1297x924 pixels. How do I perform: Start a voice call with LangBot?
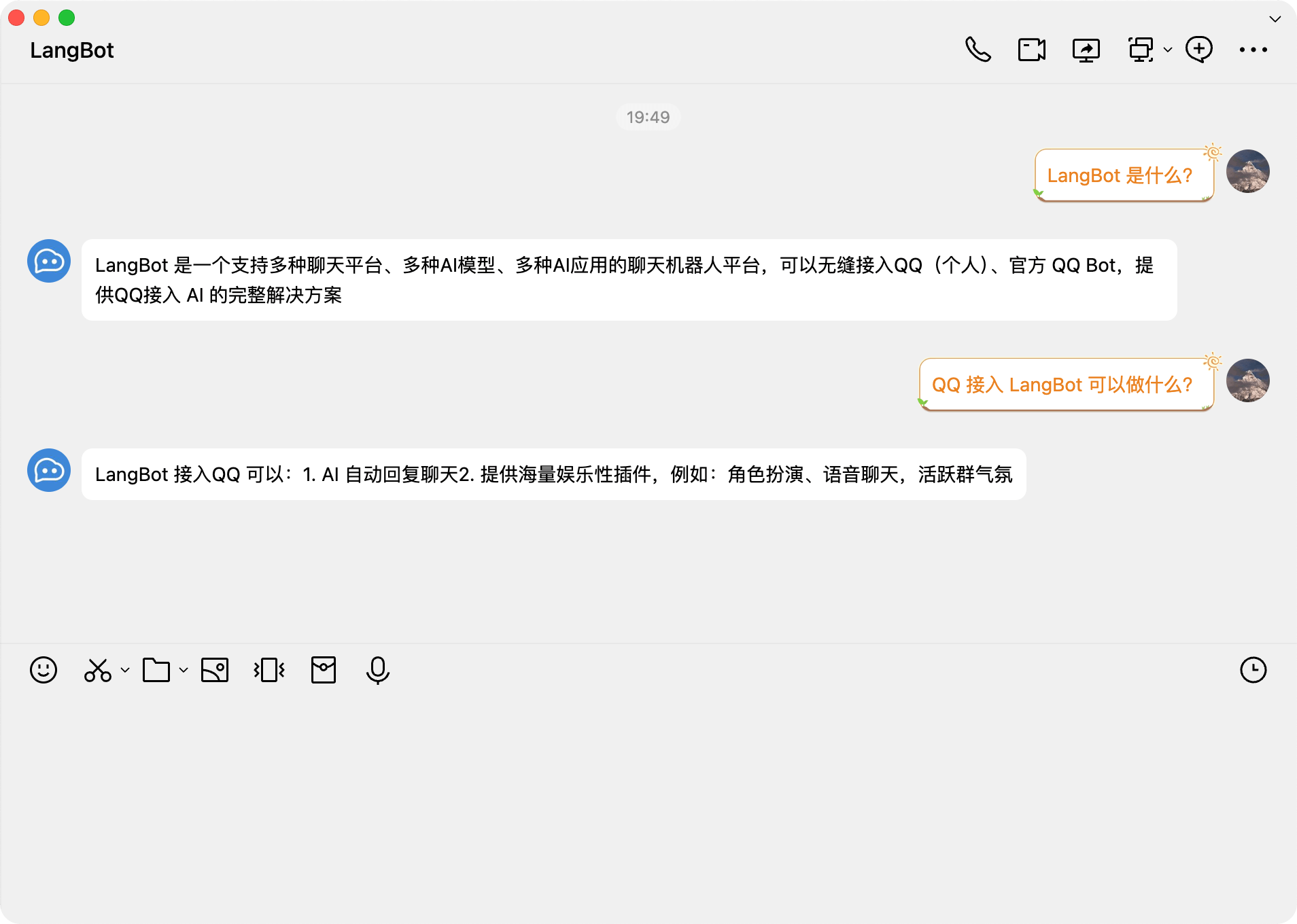978,50
